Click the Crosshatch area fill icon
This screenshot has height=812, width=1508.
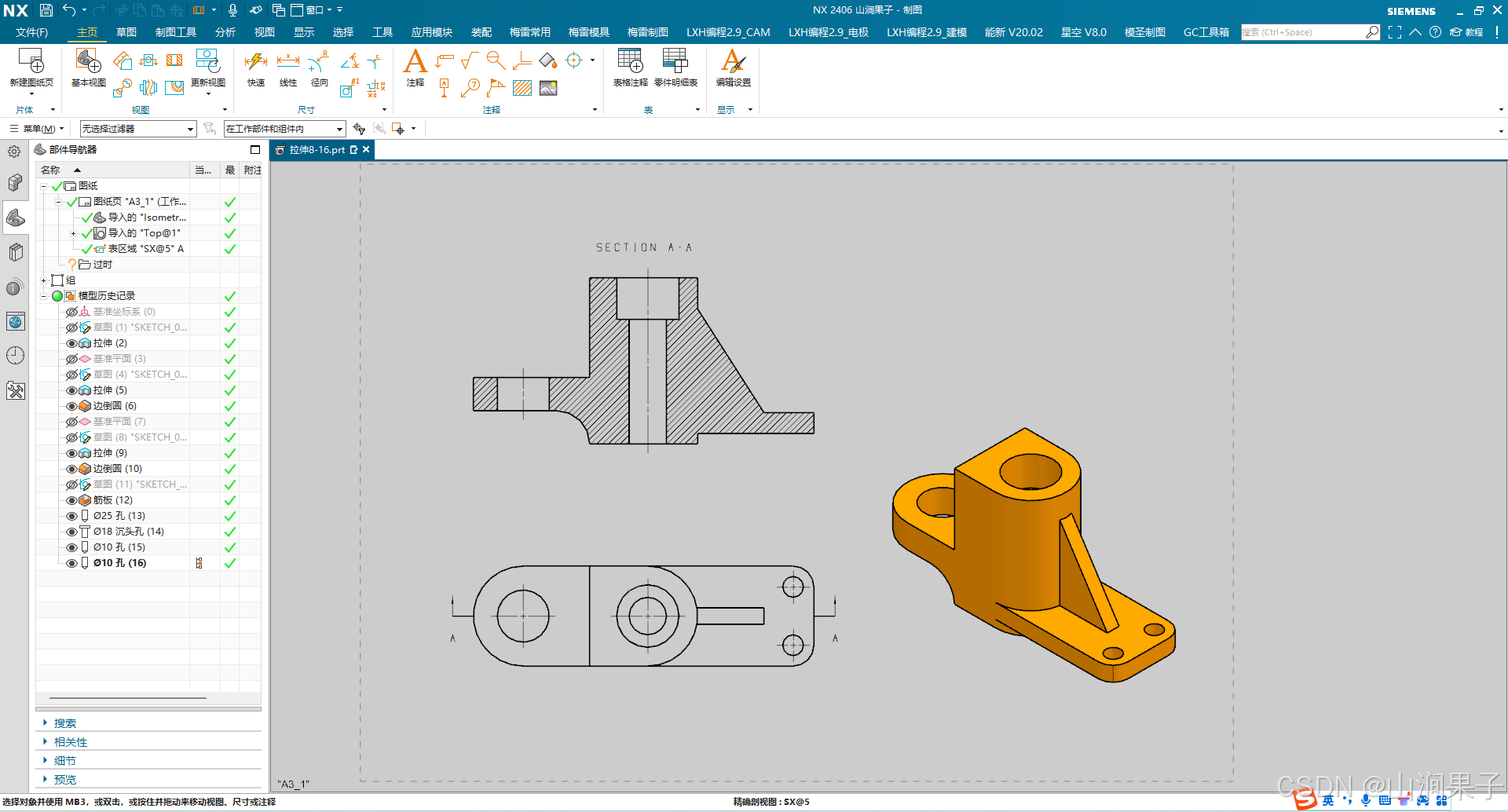pos(522,88)
